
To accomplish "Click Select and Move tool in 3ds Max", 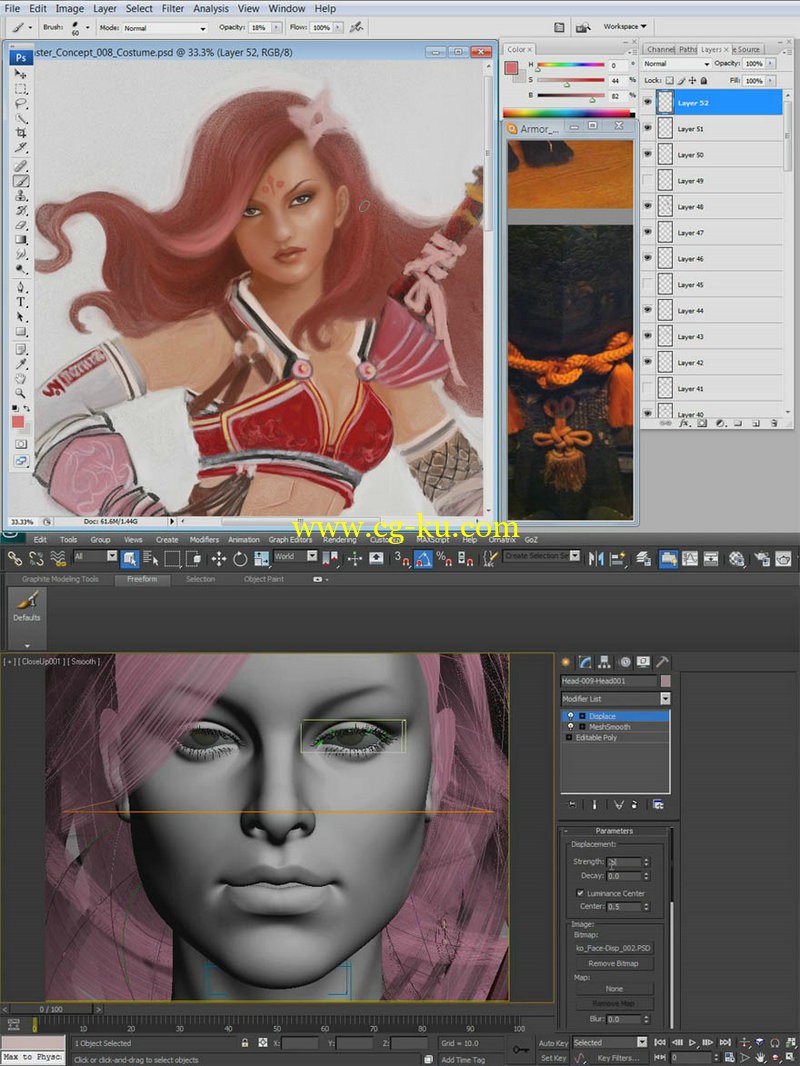I will coord(218,559).
